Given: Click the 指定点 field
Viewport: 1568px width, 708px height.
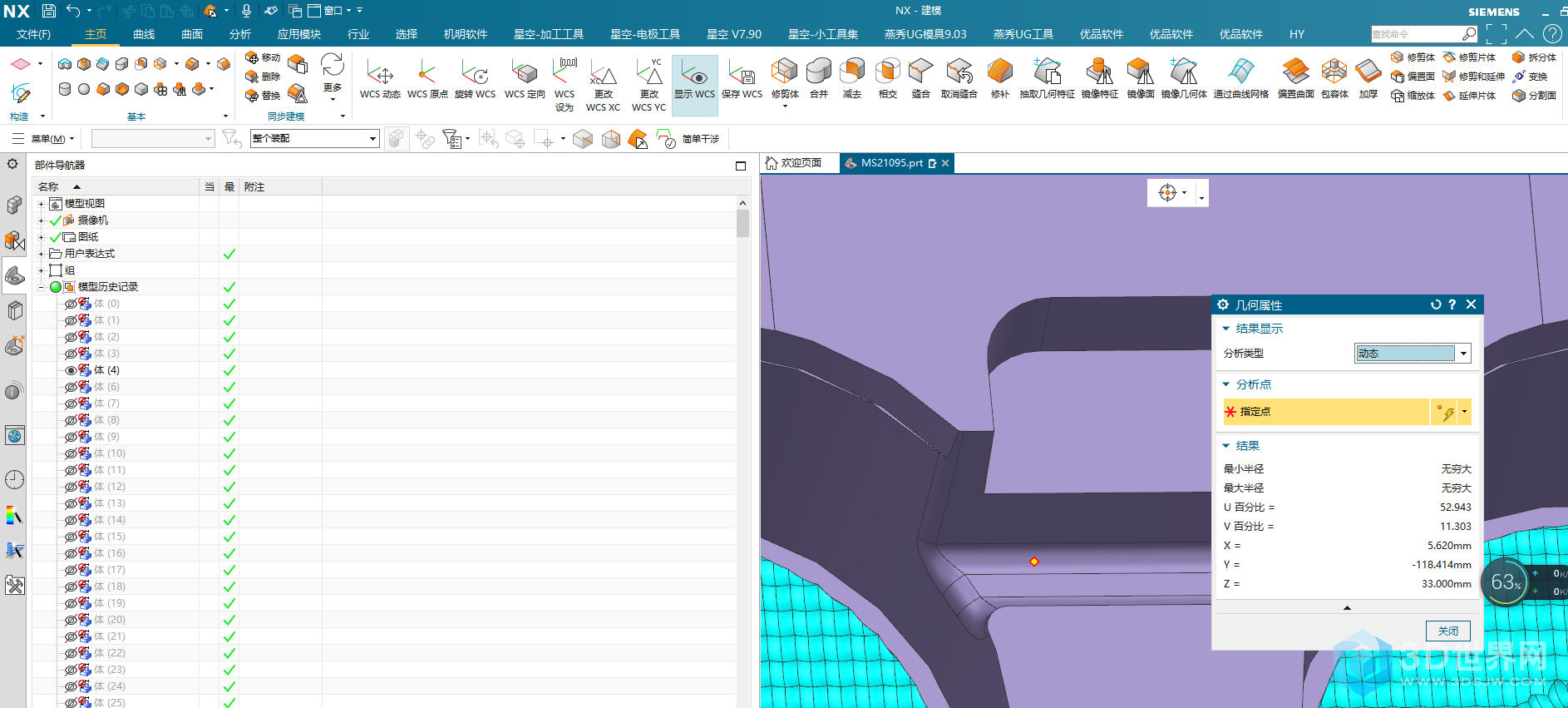Looking at the screenshot, I should [1325, 412].
